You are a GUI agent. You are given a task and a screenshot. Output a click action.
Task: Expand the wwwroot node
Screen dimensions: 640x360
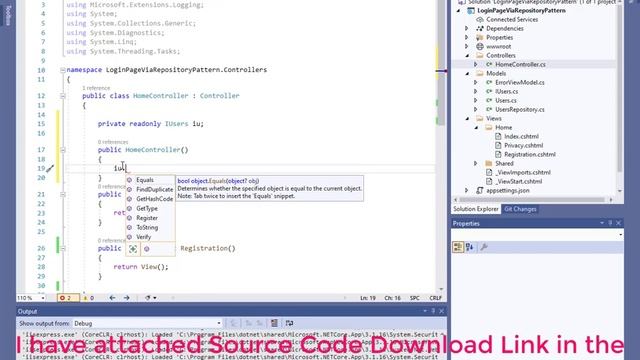pos(467,47)
